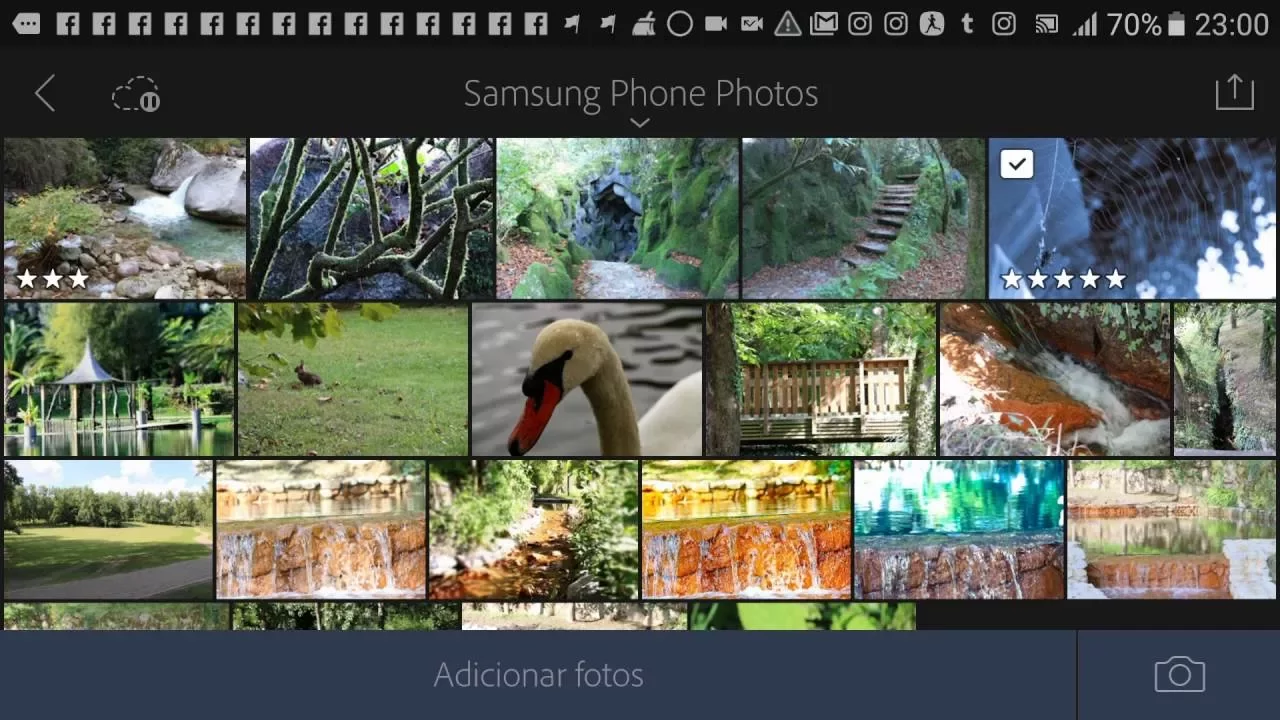Viewport: 1280px width, 720px height.
Task: Tap the Samsung Phone Photos album title
Action: (641, 93)
